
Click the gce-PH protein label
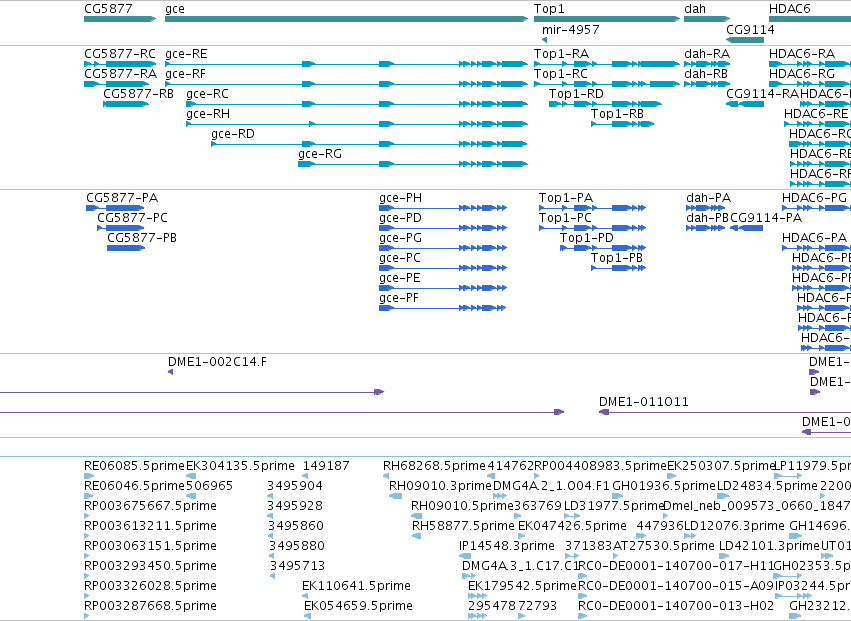(401, 199)
